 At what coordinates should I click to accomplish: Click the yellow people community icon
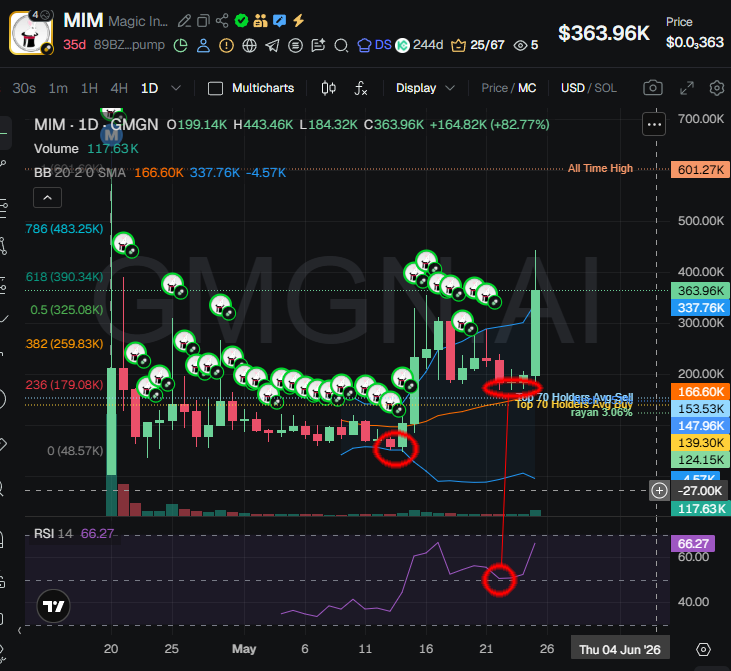[261, 21]
